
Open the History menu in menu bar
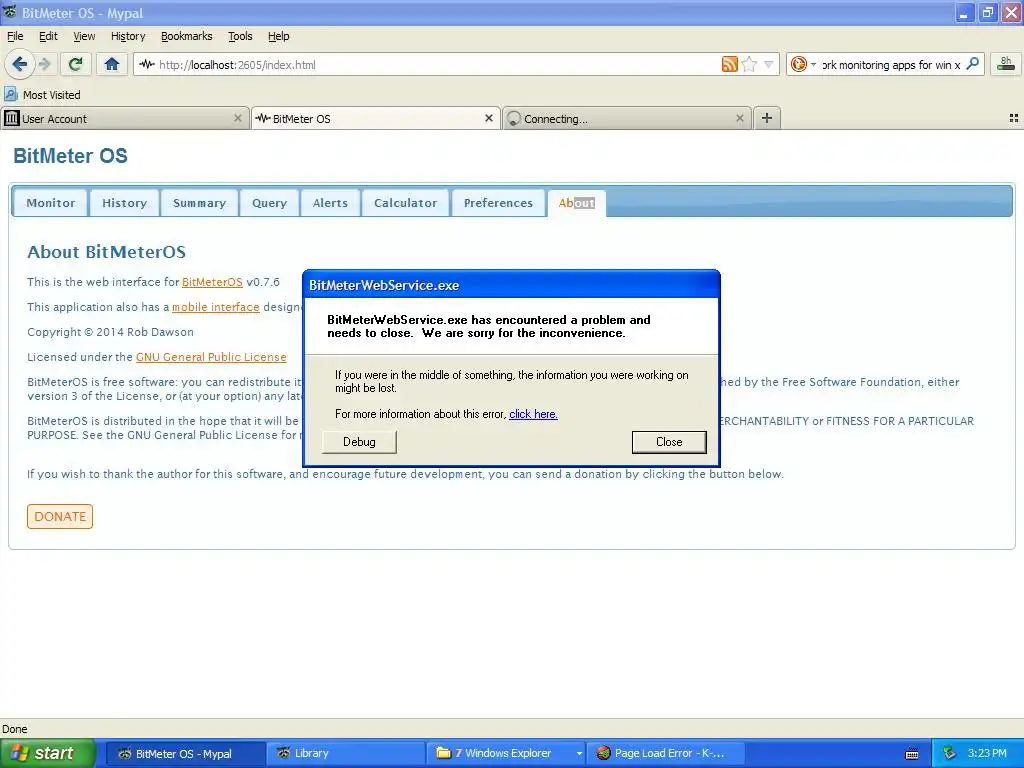(128, 36)
